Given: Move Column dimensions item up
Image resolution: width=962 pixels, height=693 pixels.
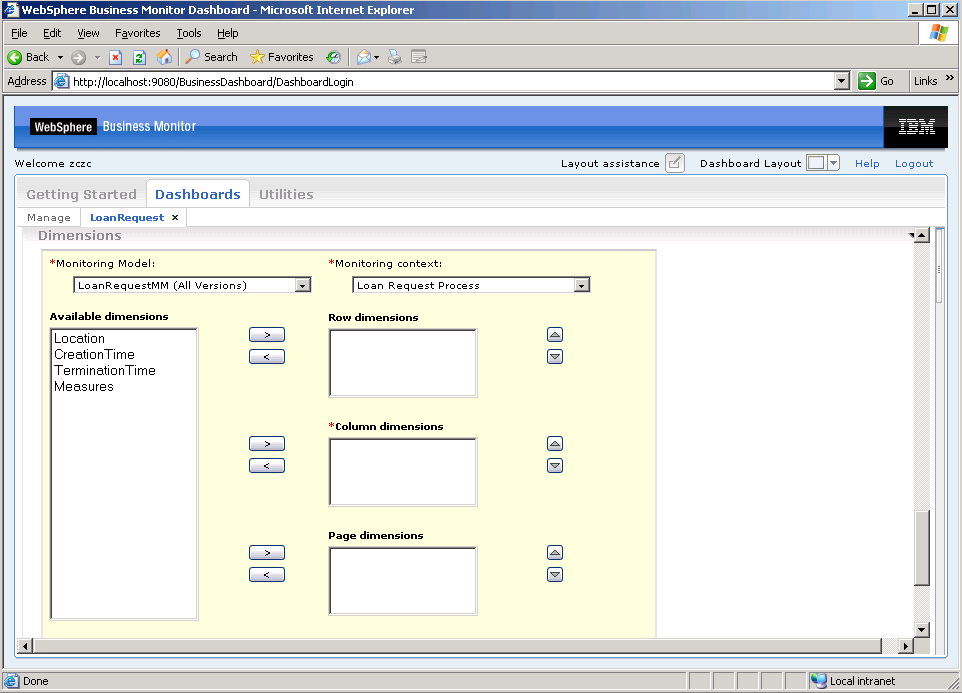Looking at the screenshot, I should tap(555, 443).
